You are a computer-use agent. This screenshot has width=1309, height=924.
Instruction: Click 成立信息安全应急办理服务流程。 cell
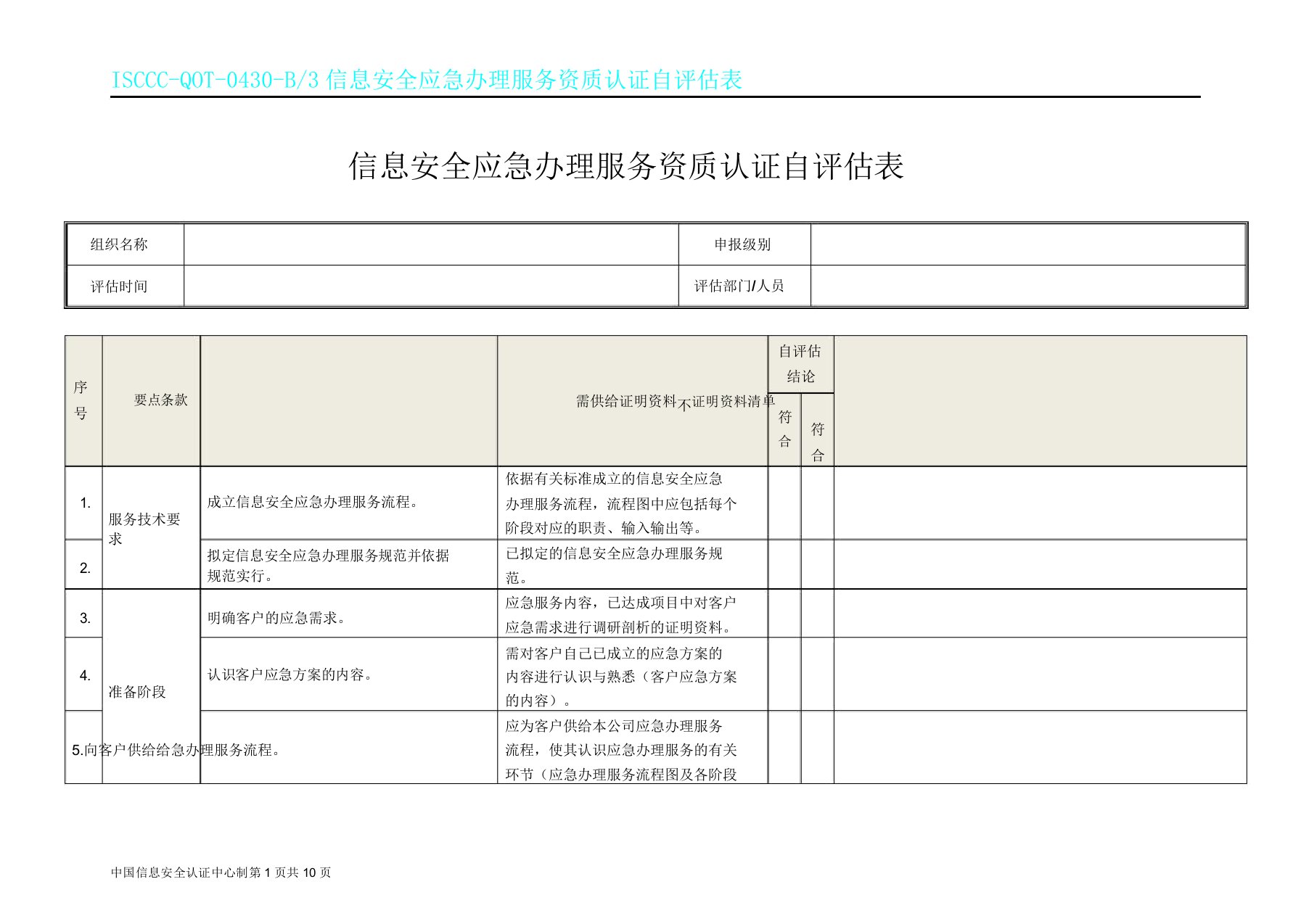tap(349, 503)
